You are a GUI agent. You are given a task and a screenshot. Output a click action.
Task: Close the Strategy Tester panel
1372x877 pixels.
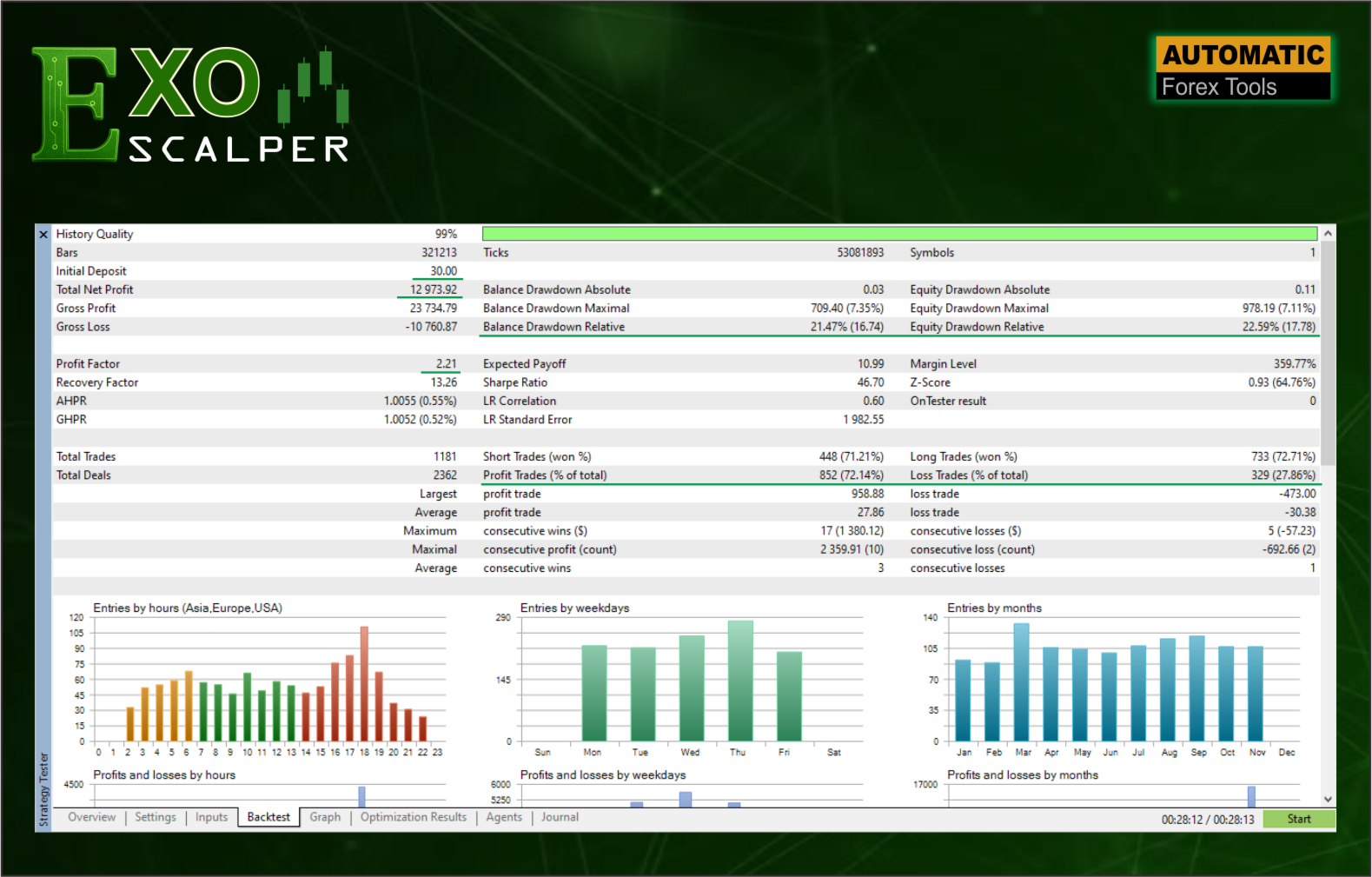point(43,235)
